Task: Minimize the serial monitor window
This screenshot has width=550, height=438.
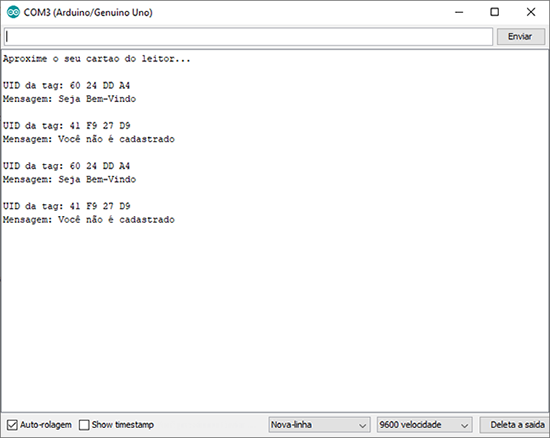Action: click(x=459, y=12)
